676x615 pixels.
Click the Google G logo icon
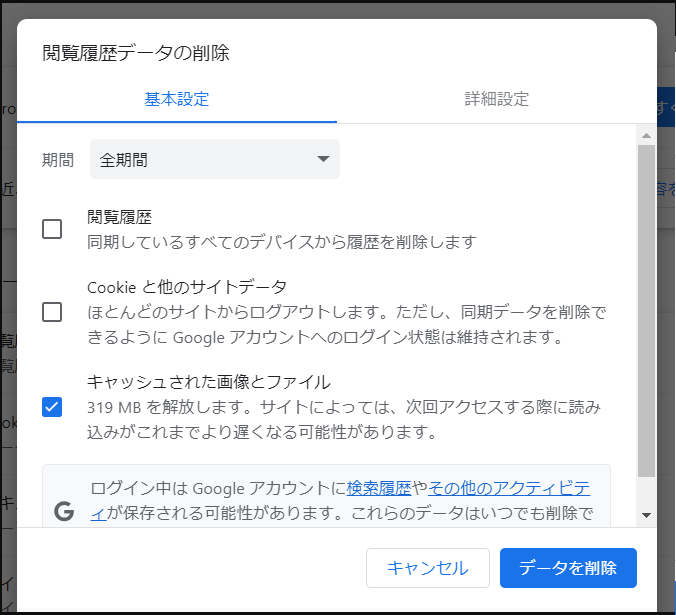[64, 511]
